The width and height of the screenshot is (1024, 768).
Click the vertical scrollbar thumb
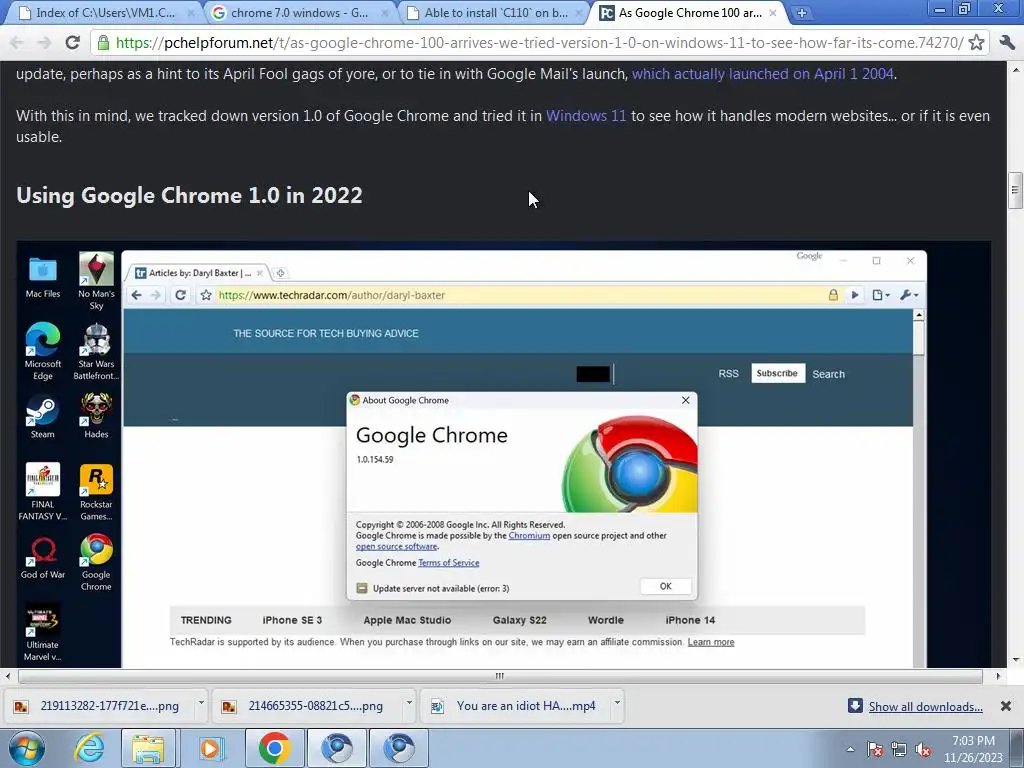(x=1015, y=190)
